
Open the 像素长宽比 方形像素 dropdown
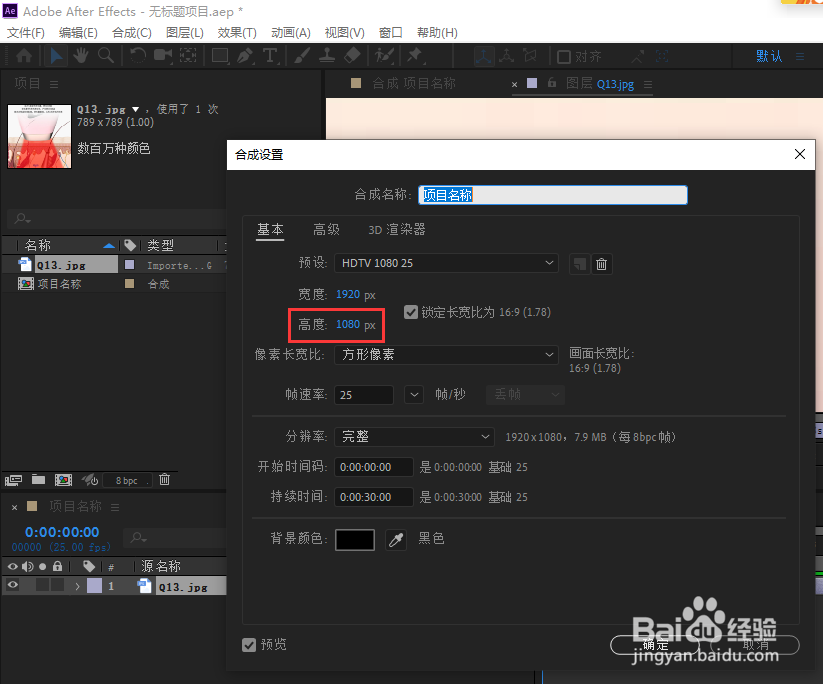tap(446, 355)
